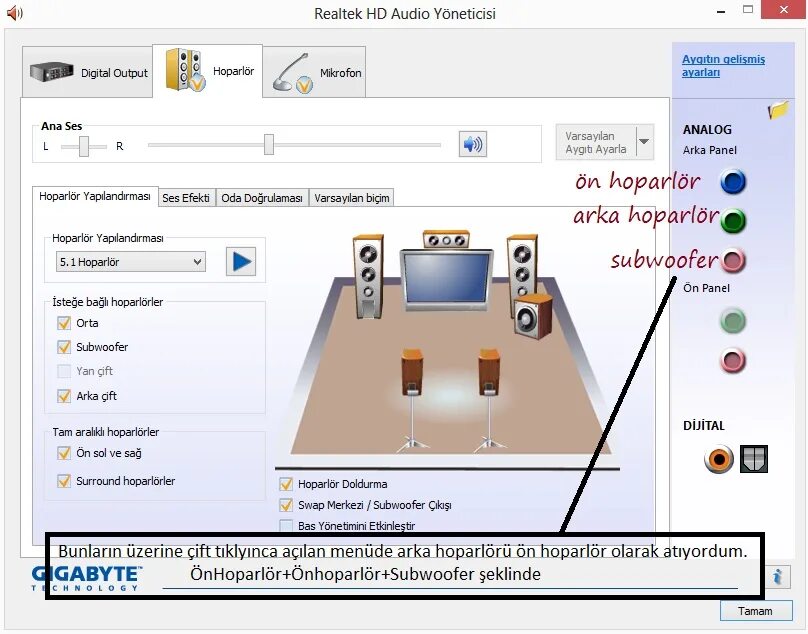Click the TV screen in the room diagram
This screenshot has width=808, height=634.
tap(446, 279)
